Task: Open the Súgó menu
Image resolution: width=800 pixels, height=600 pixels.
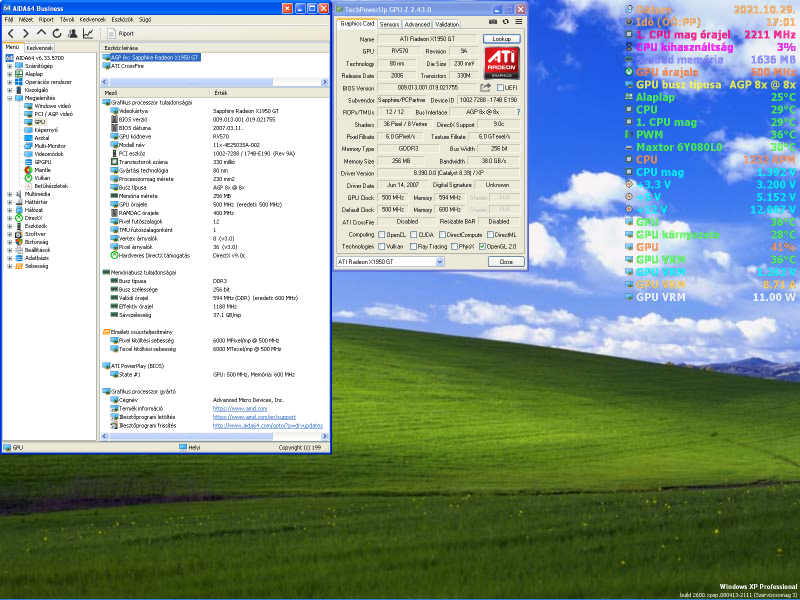Action: point(145,19)
